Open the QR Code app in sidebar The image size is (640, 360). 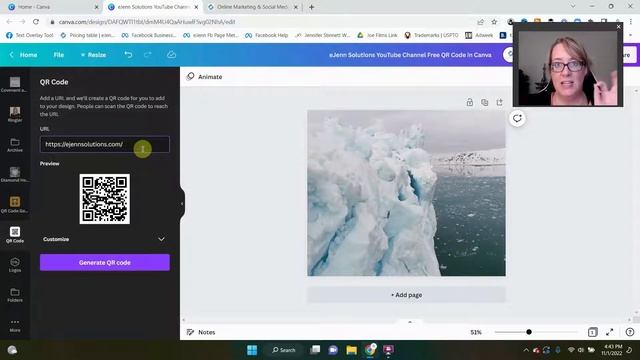point(15,235)
